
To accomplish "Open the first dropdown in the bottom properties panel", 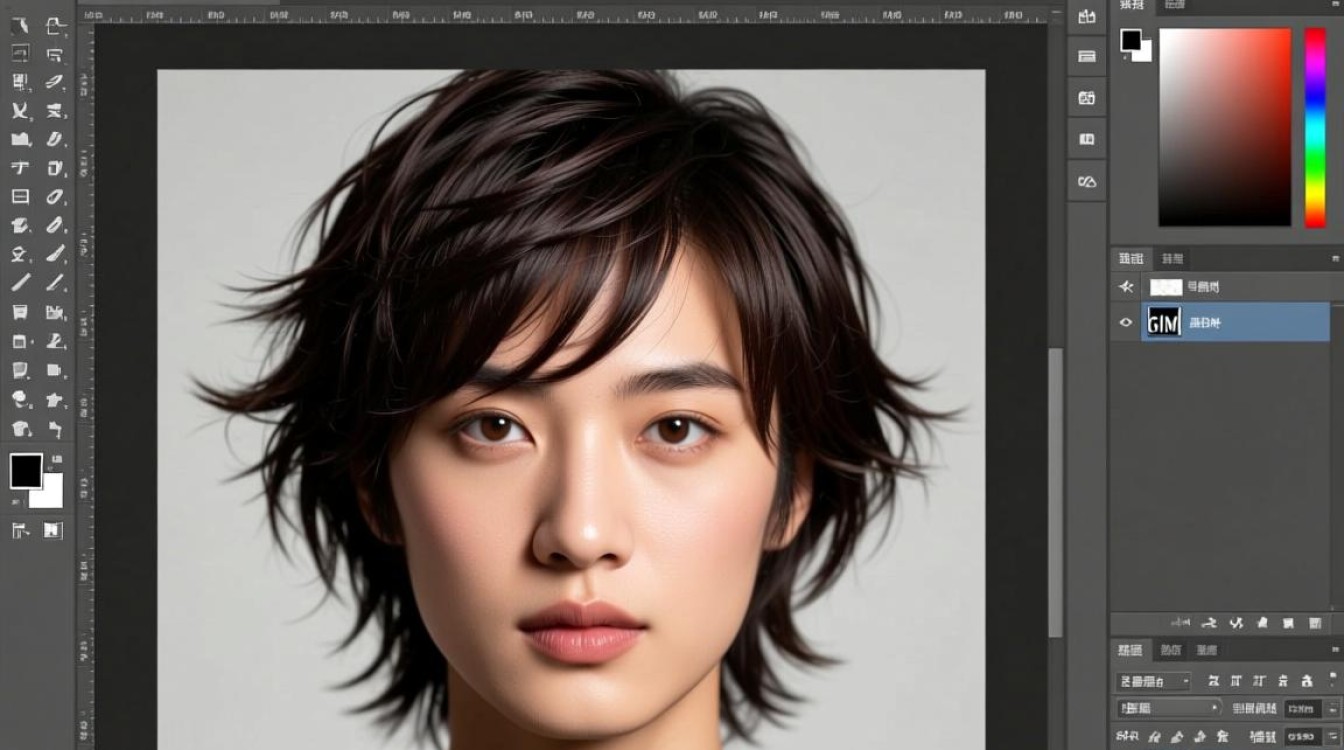I will (1154, 681).
